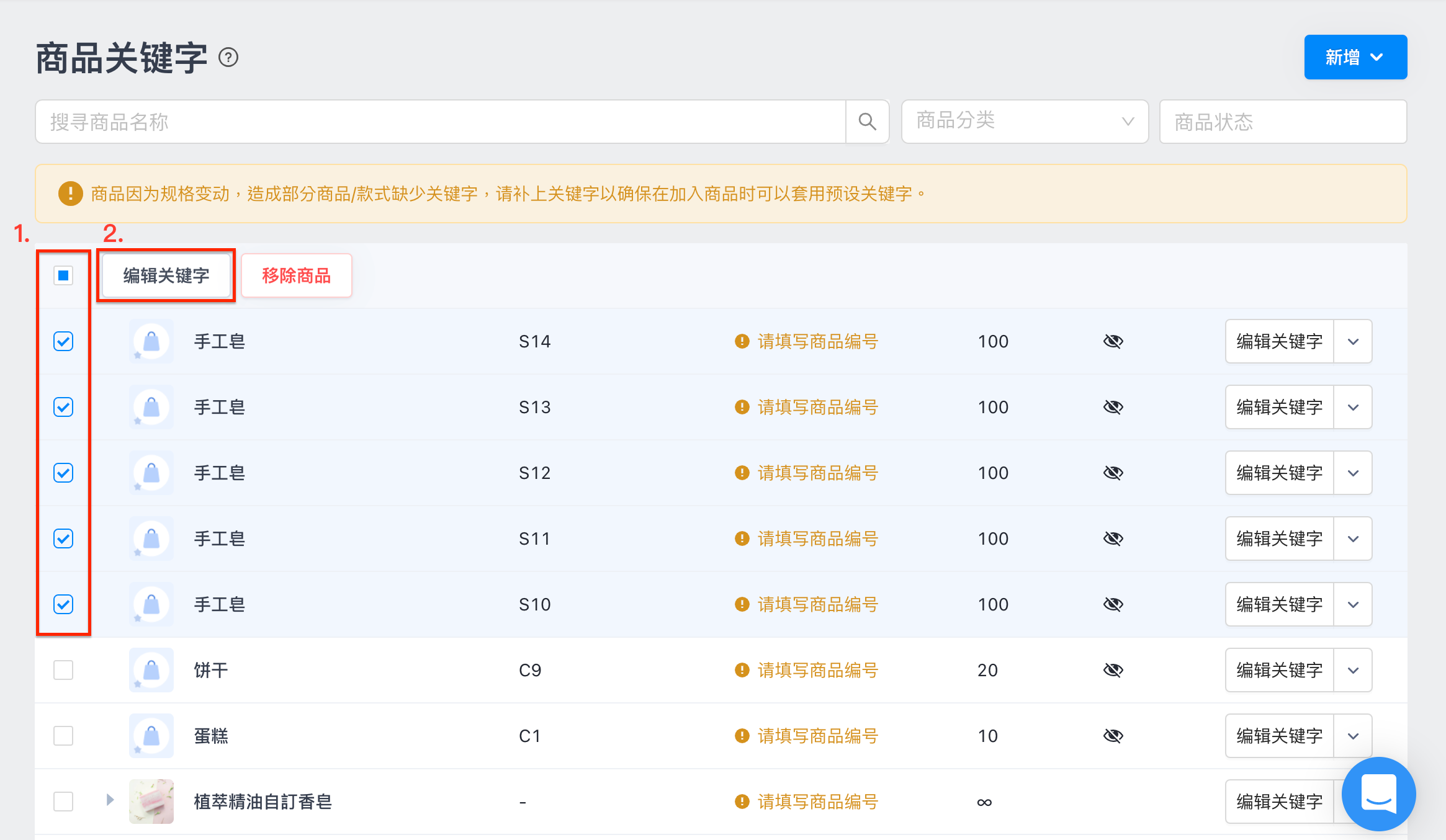Open the S10 row action dropdown arrow
Screen dimensions: 1446x840
(1353, 604)
